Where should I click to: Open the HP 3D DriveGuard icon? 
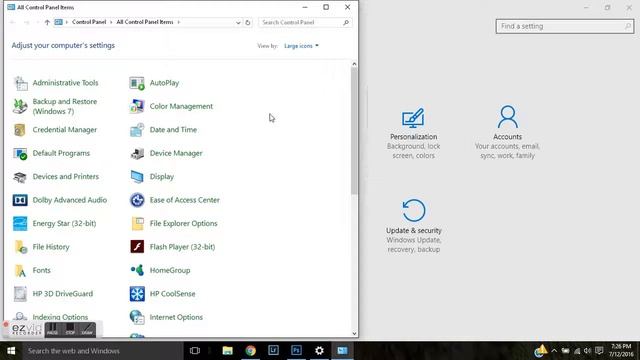click(x=20, y=294)
